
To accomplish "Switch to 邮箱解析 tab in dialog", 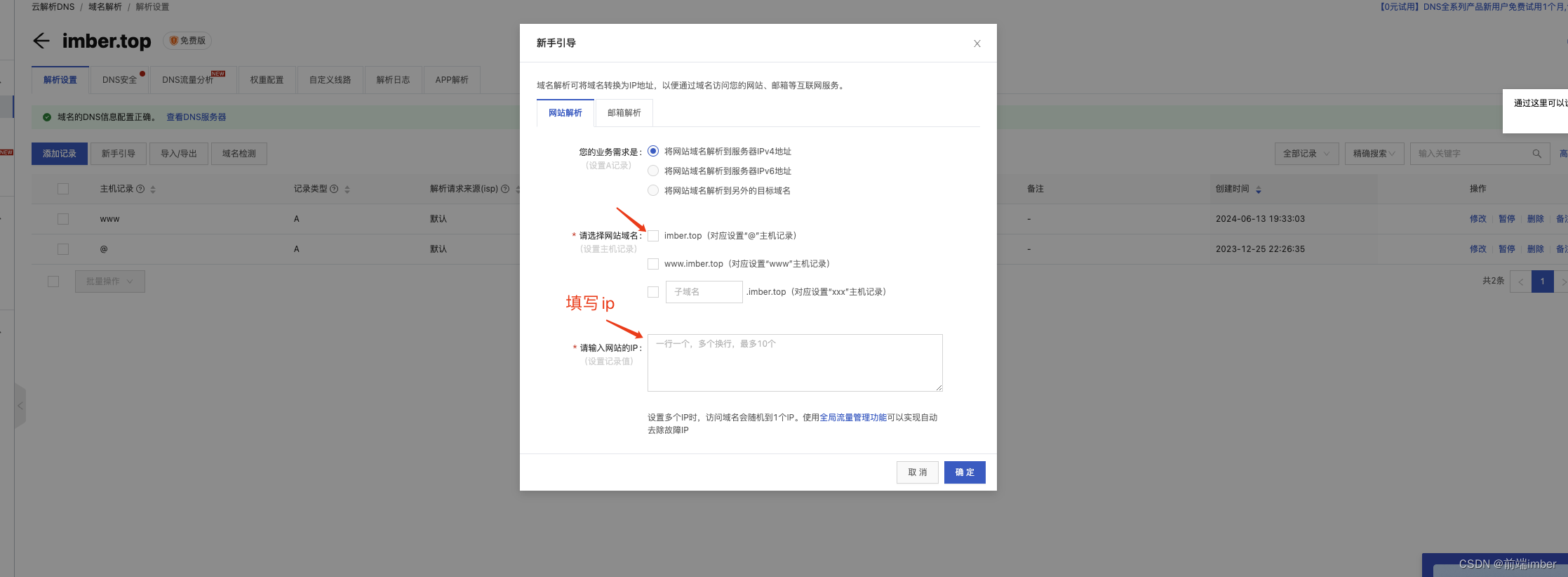I will click(624, 113).
